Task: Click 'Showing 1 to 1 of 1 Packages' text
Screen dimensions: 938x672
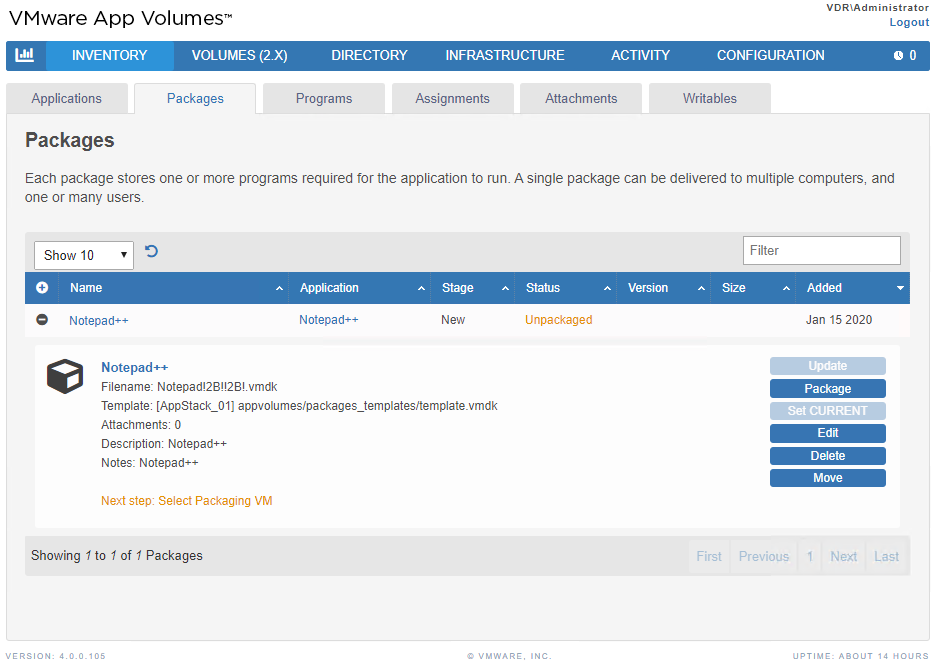Action: pos(117,556)
